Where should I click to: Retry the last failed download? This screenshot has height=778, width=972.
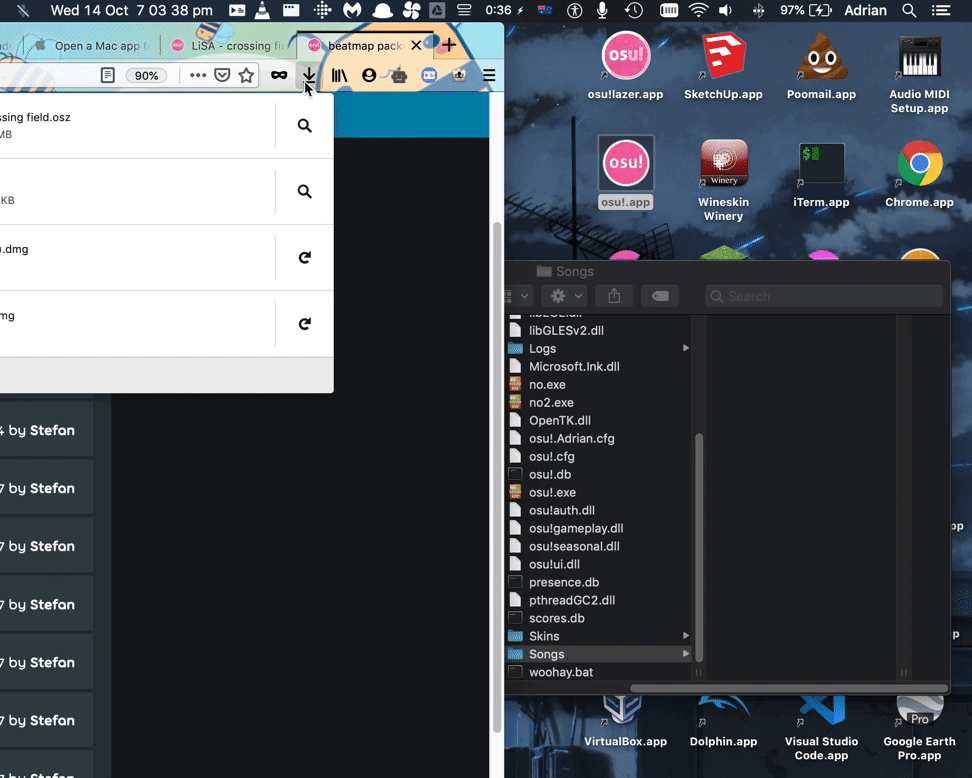coord(304,324)
